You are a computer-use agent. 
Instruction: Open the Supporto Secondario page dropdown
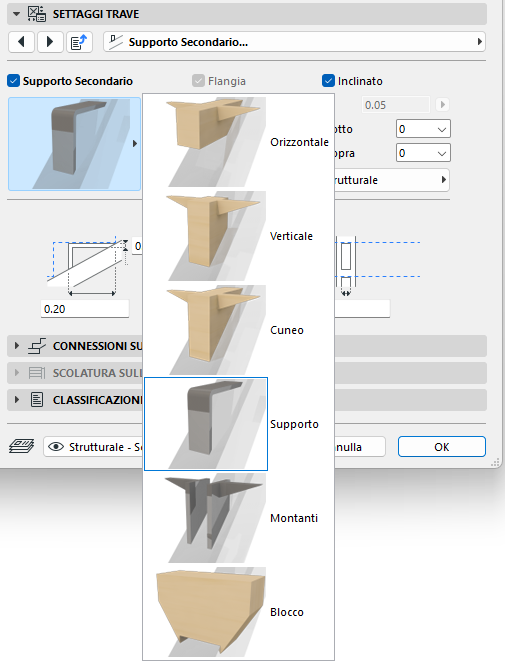[x=294, y=42]
